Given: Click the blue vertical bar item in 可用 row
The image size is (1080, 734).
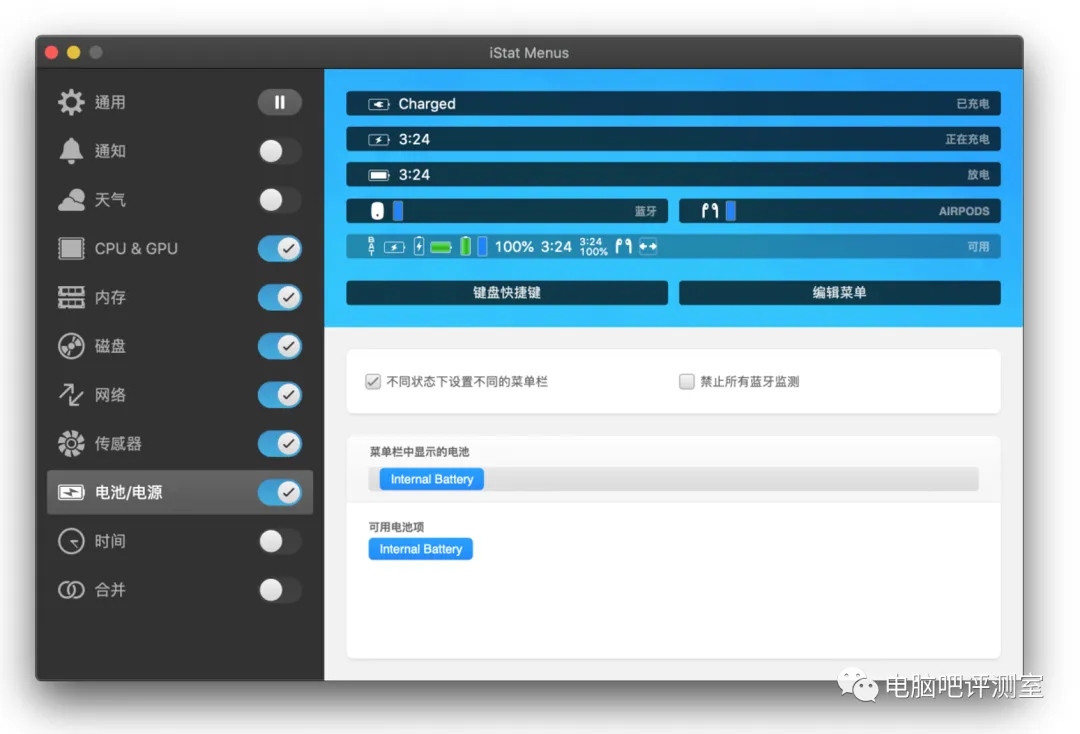Looking at the screenshot, I should coord(482,247).
